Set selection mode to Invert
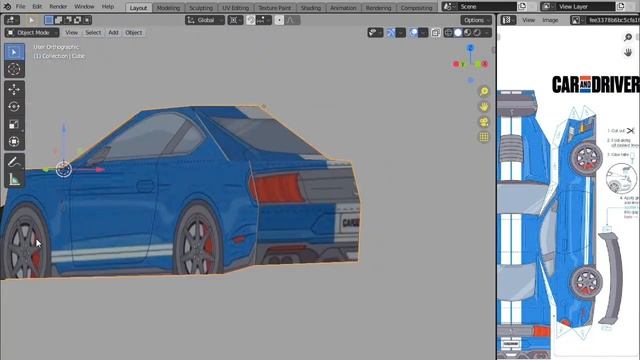 [x=77, y=20]
